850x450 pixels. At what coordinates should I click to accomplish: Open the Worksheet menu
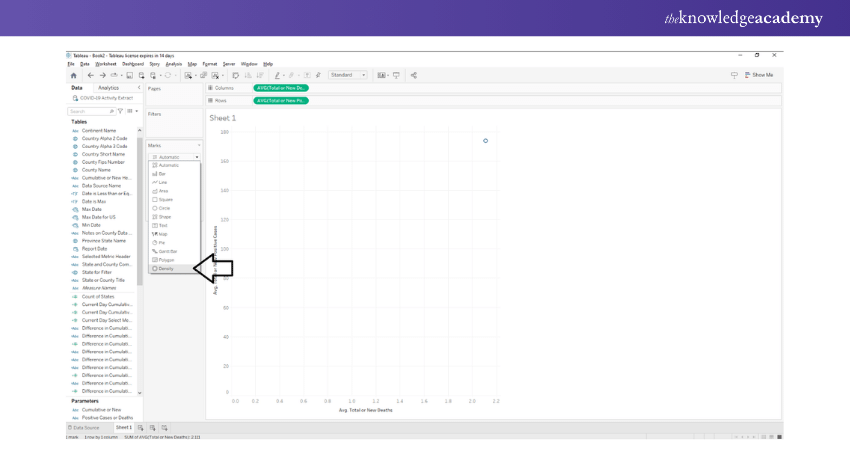[x=106, y=64]
